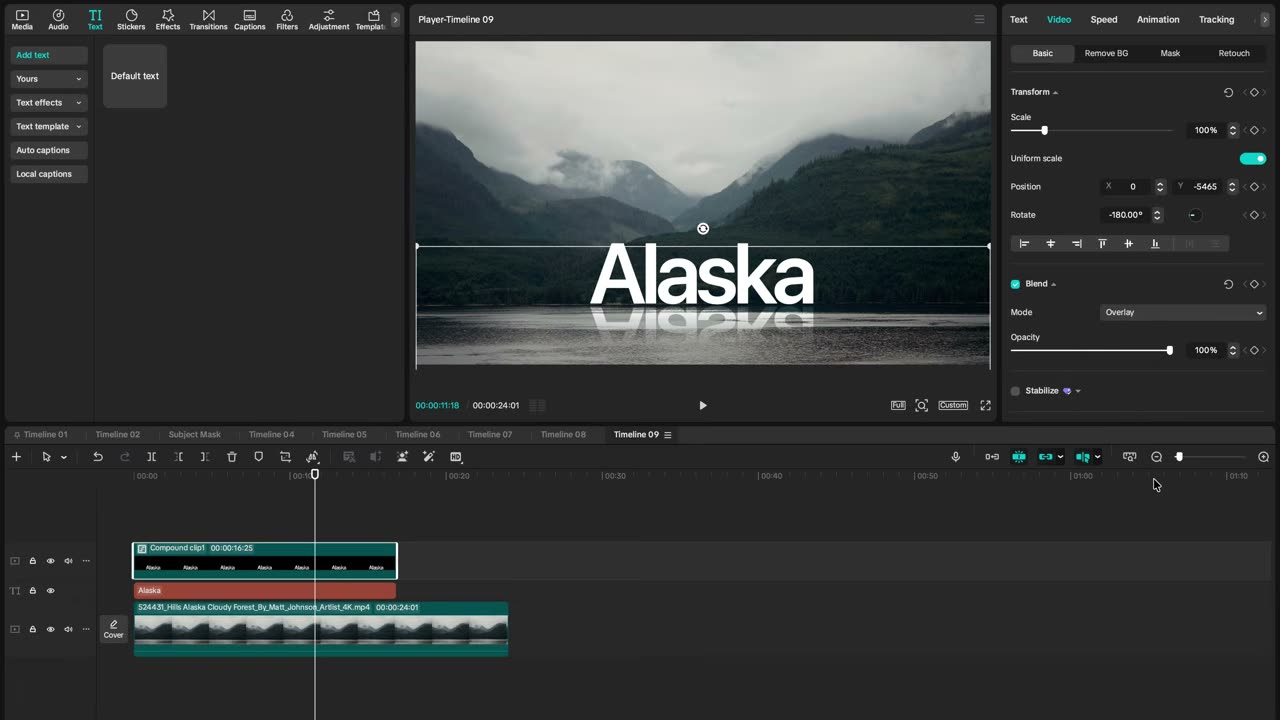Image resolution: width=1280 pixels, height=720 pixels.
Task: Click the undo arrow in timeline toolbar
Action: [98, 457]
